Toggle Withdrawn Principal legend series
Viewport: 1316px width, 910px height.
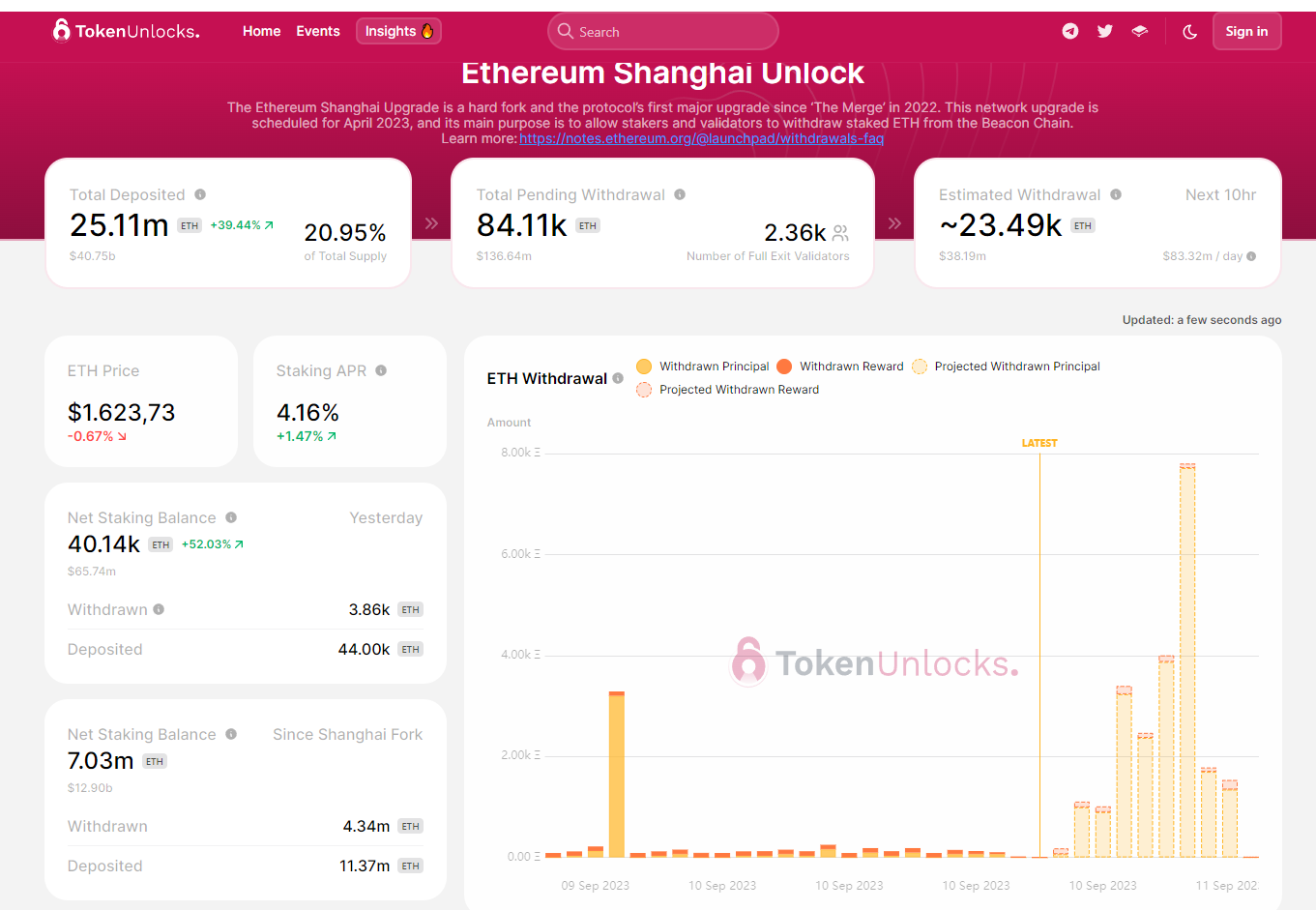point(703,367)
